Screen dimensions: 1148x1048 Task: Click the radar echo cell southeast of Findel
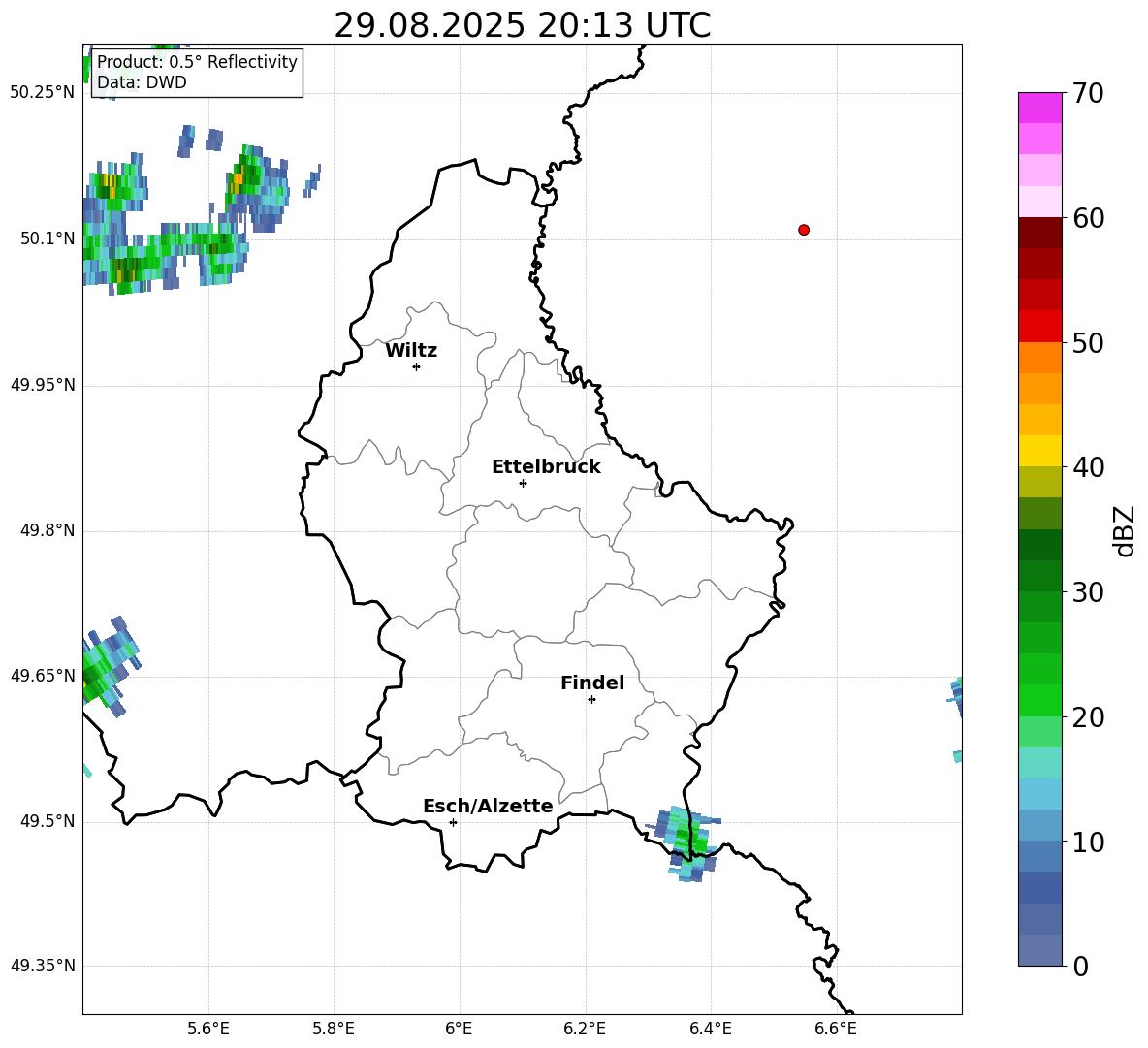pyautogui.click(x=685, y=843)
